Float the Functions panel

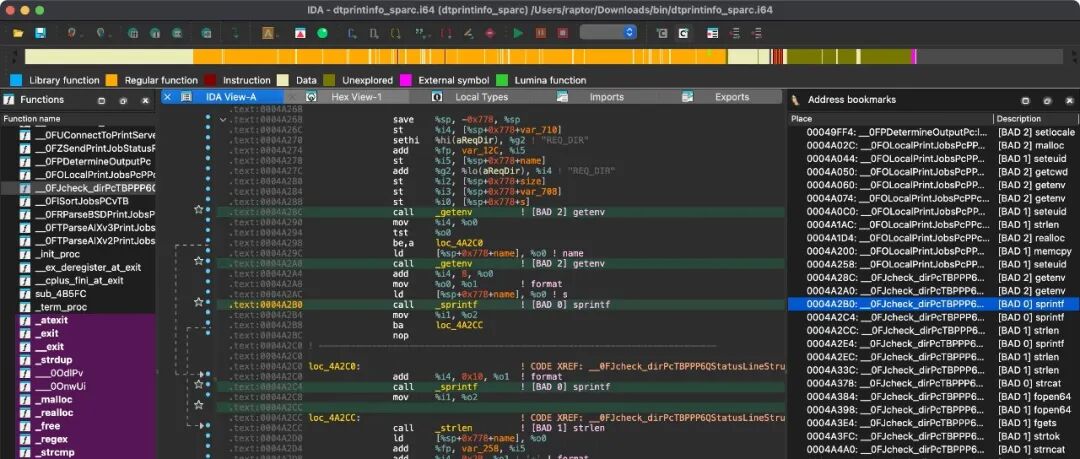(x=123, y=101)
